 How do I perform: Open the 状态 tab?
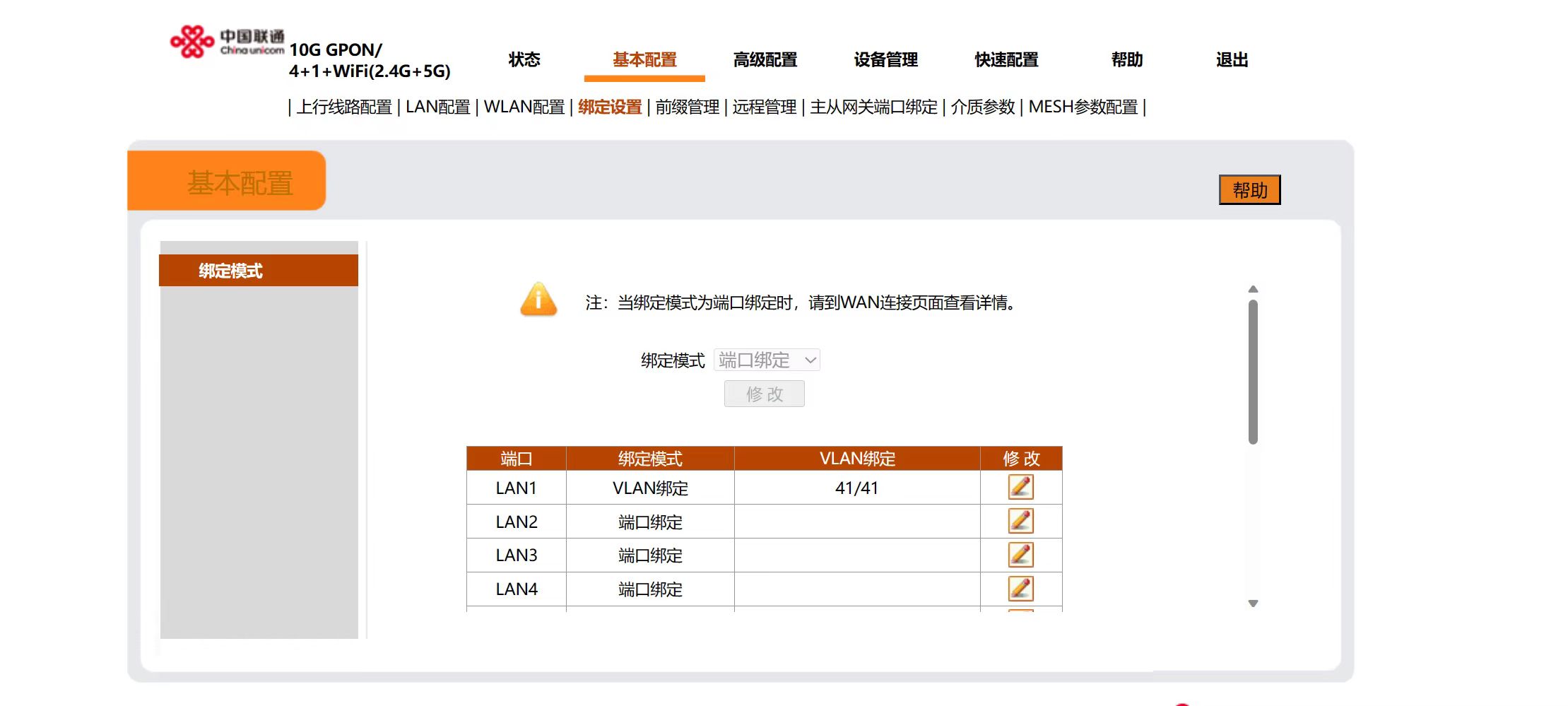[x=524, y=59]
